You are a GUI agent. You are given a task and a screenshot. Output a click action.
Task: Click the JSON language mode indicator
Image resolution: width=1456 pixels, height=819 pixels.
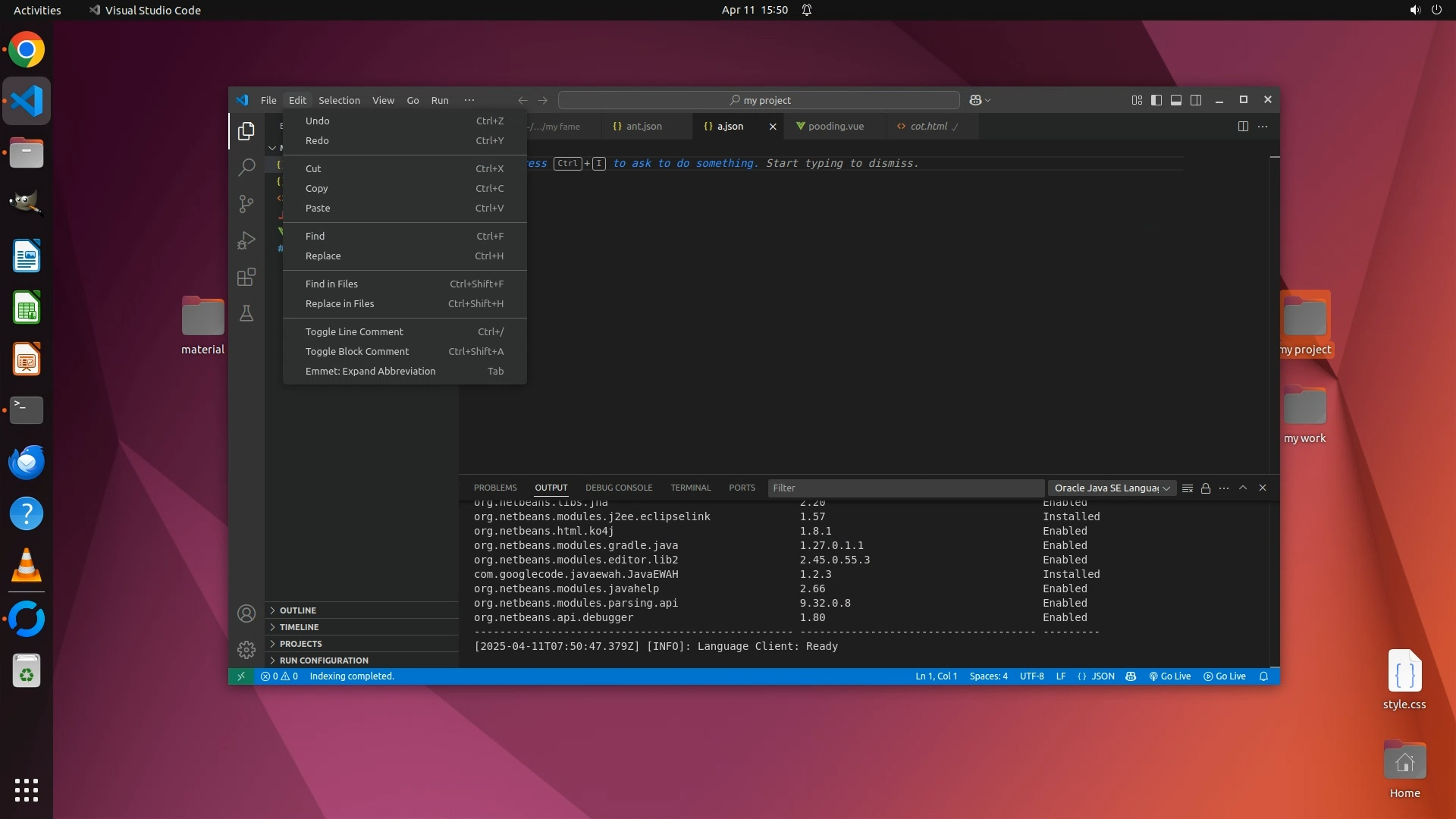coord(1097,676)
